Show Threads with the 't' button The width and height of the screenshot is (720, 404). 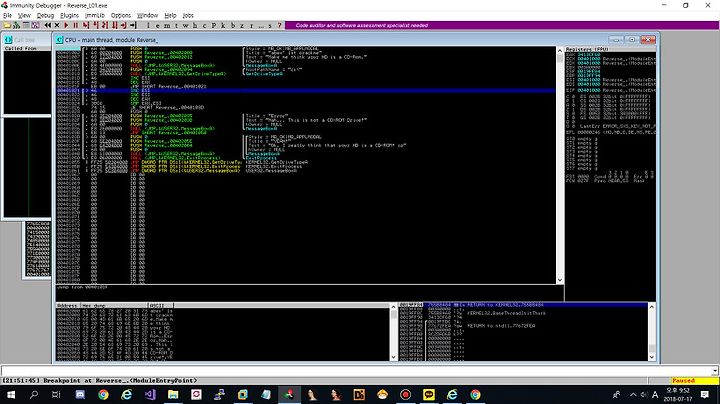176,25
